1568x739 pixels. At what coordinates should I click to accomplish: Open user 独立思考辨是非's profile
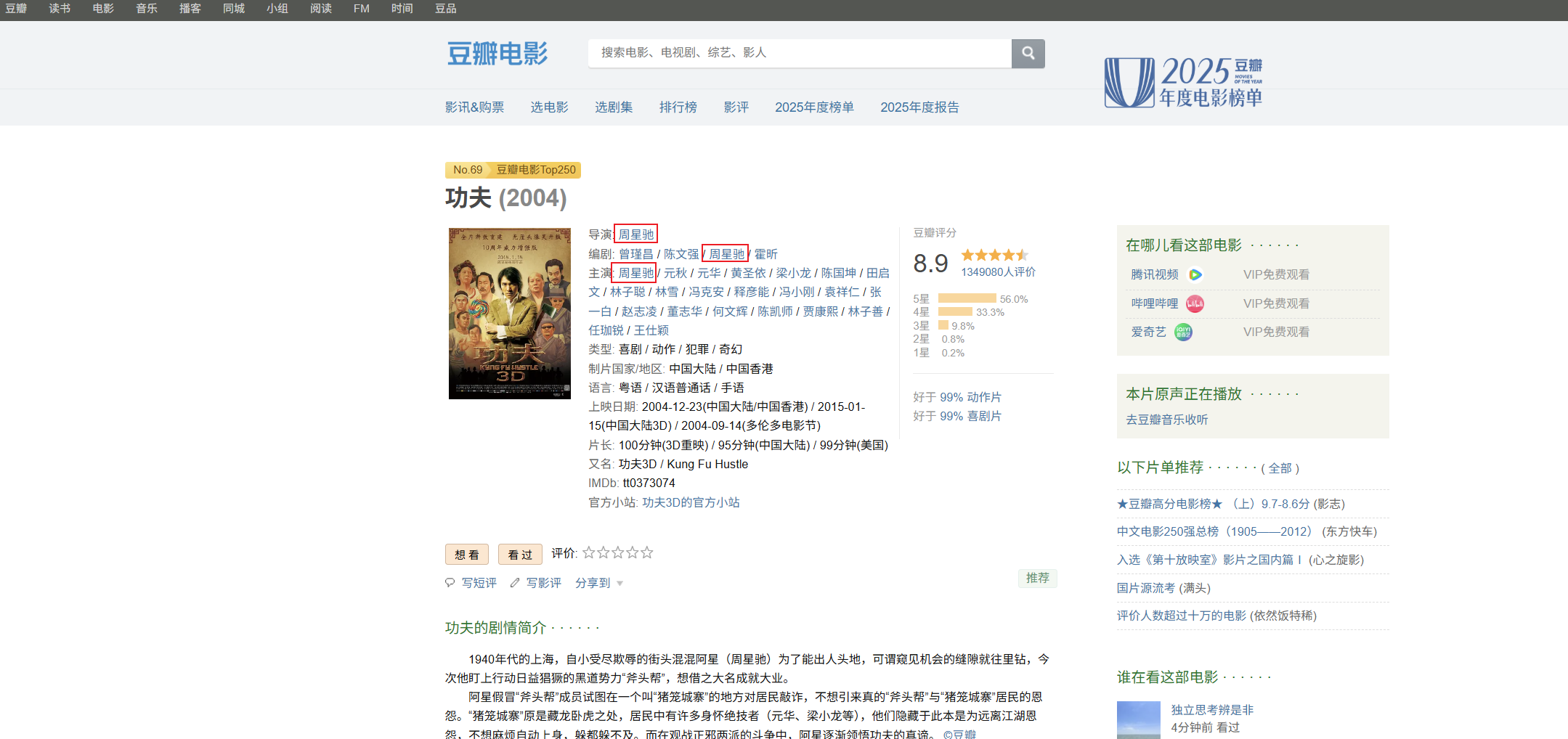point(1212,710)
